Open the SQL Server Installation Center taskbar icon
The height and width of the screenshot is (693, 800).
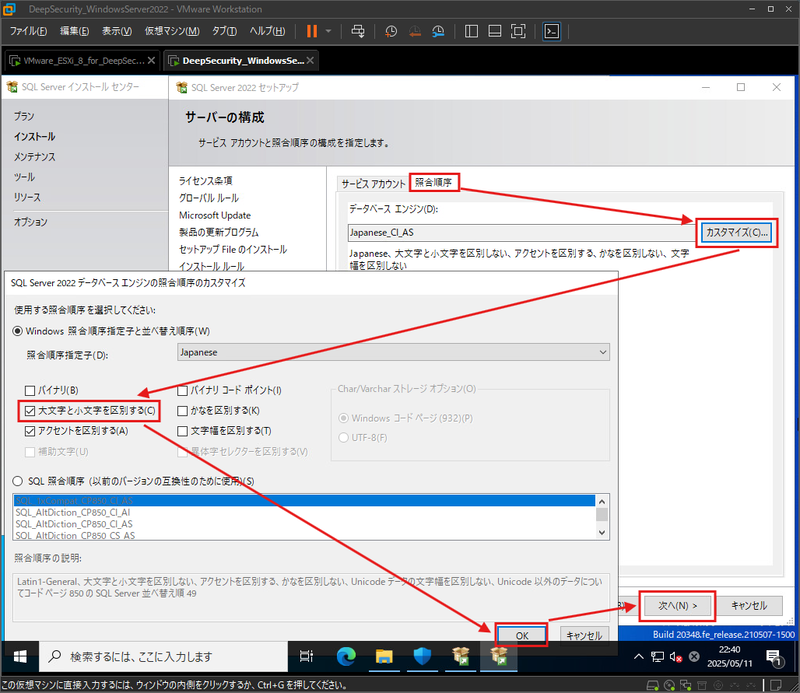pos(461,657)
